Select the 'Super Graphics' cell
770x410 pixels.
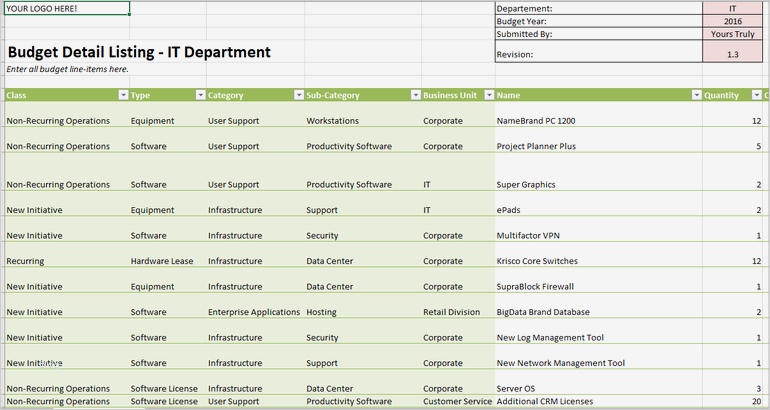tap(599, 172)
